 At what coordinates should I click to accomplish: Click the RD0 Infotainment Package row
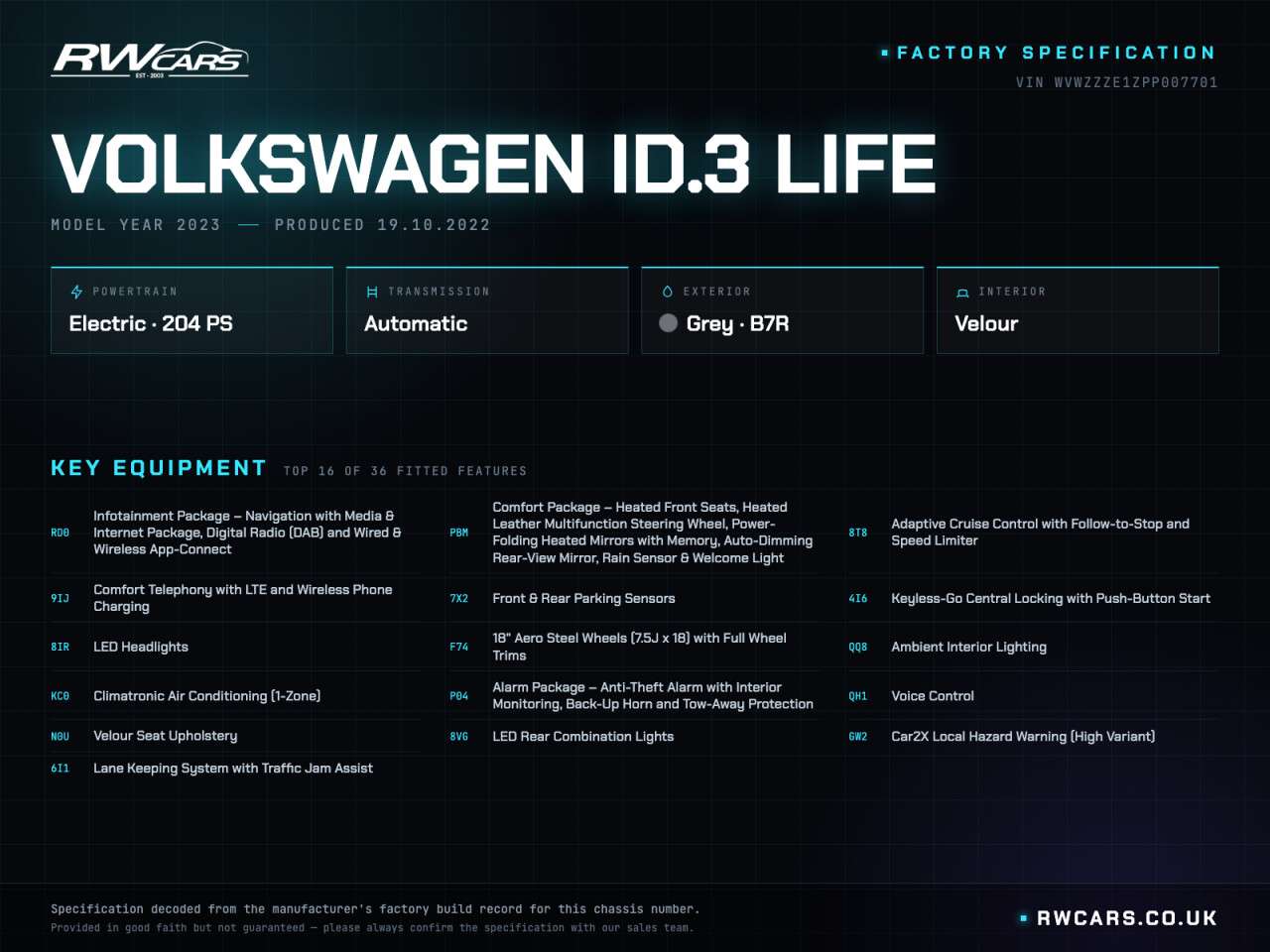(x=235, y=533)
